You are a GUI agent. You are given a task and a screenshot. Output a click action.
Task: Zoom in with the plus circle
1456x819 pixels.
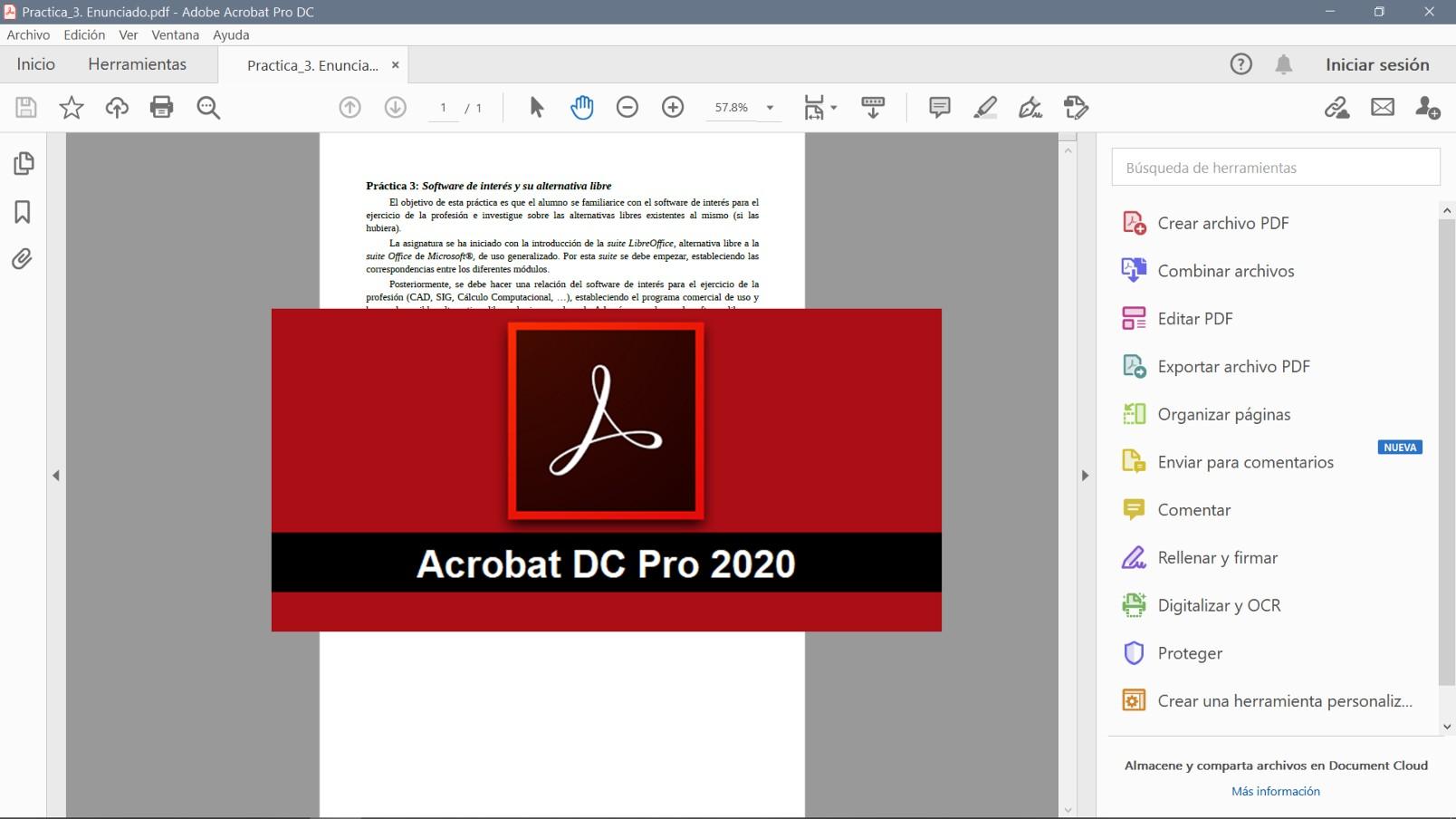[673, 108]
